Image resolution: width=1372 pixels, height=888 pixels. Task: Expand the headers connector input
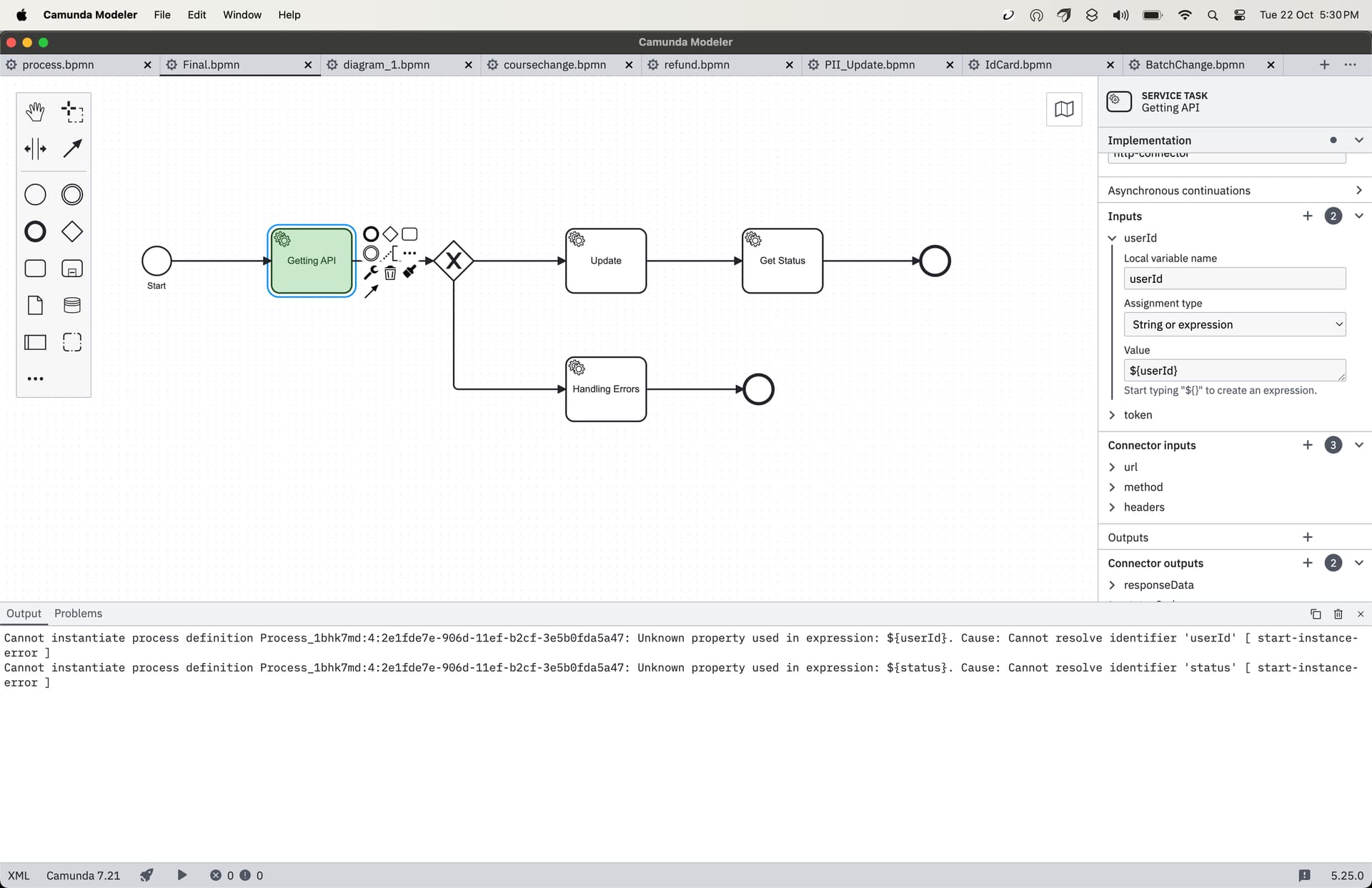point(1112,507)
